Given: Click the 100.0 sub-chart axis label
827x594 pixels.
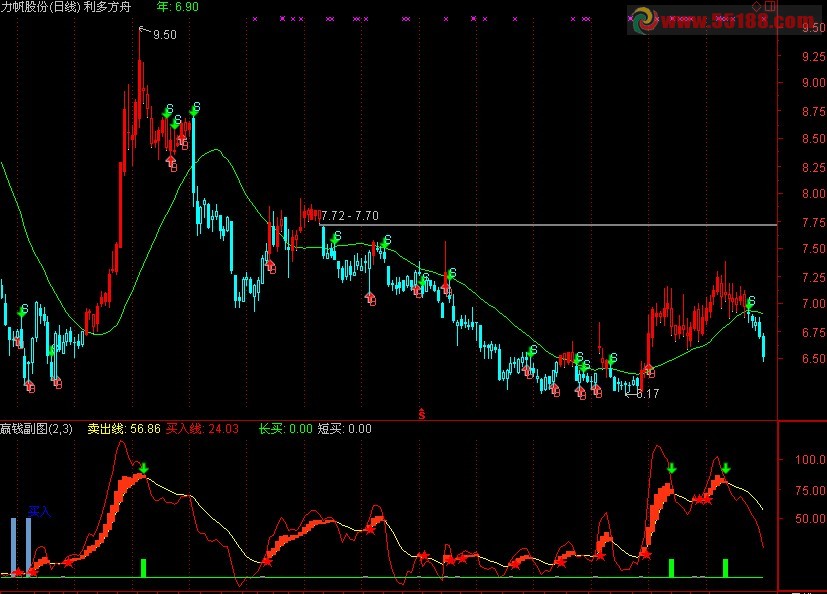Looking at the screenshot, I should click(811, 459).
